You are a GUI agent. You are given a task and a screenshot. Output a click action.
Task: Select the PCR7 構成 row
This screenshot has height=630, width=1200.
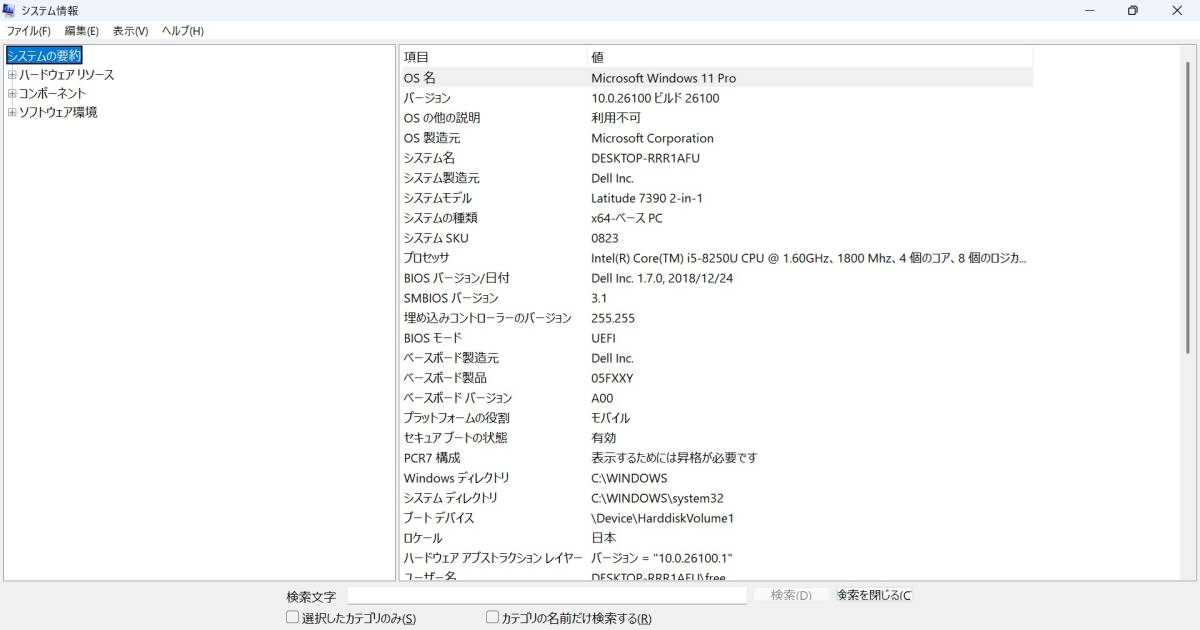pos(716,458)
